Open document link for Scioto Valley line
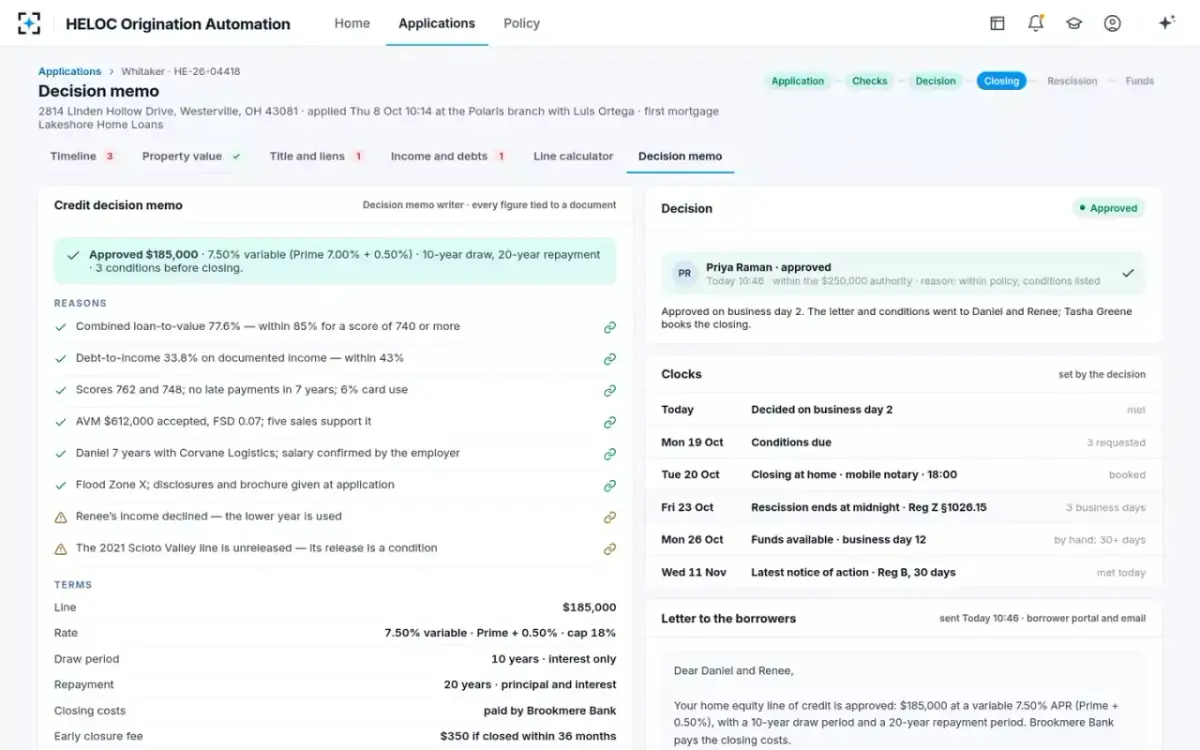Screen dimensions: 1200x750 pos(609,549)
